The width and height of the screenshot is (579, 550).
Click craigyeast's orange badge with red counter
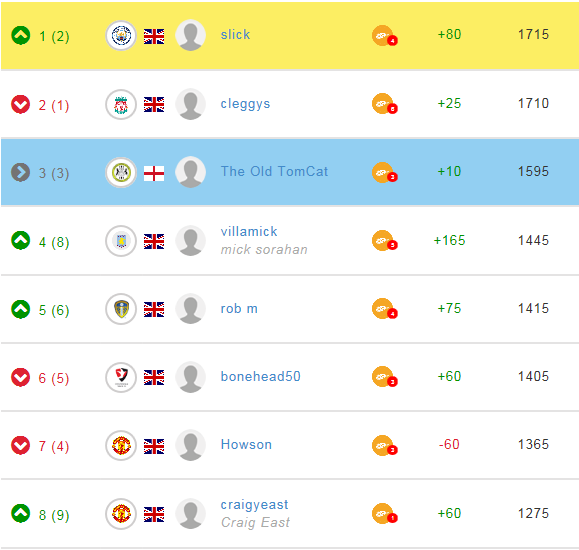point(384,513)
